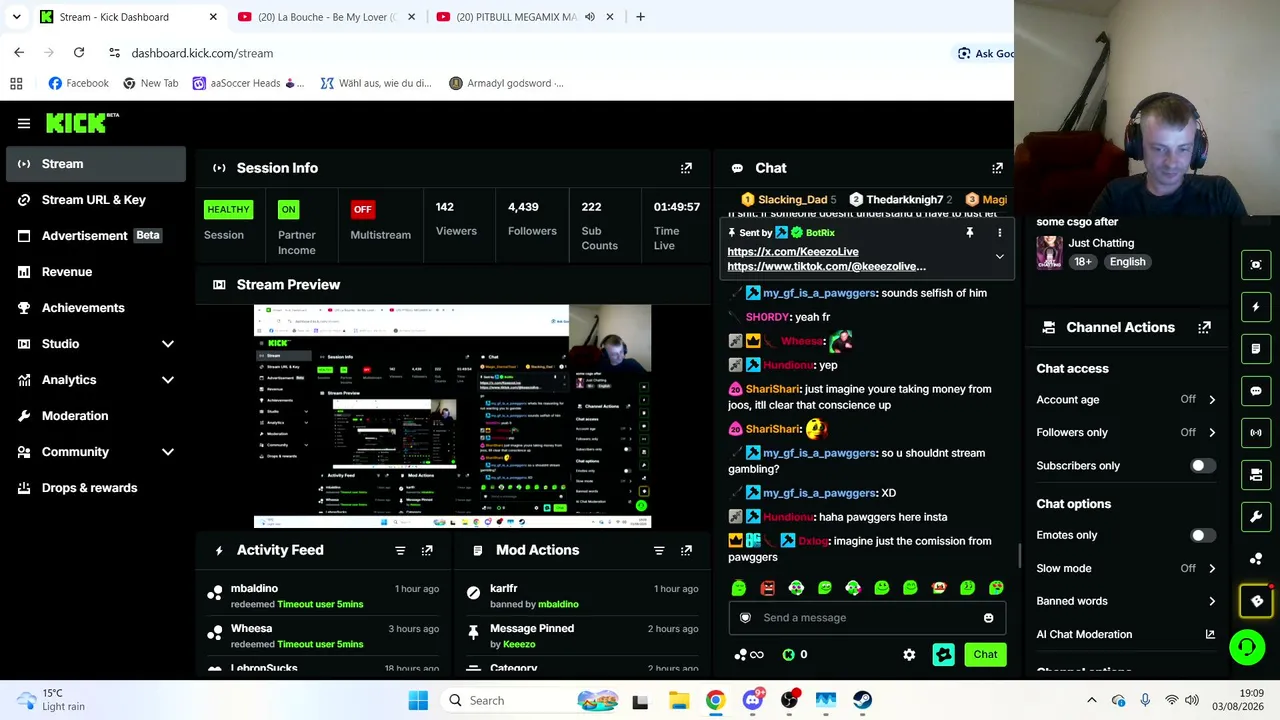Open Drops & rewards page
The image size is (1280, 720).
click(96, 488)
